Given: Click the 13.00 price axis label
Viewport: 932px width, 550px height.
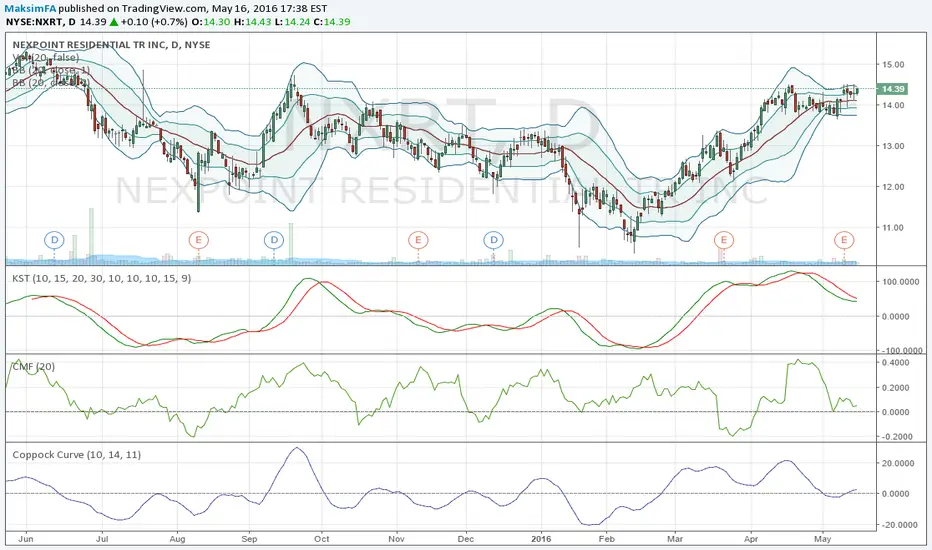Looking at the screenshot, I should pyautogui.click(x=893, y=146).
